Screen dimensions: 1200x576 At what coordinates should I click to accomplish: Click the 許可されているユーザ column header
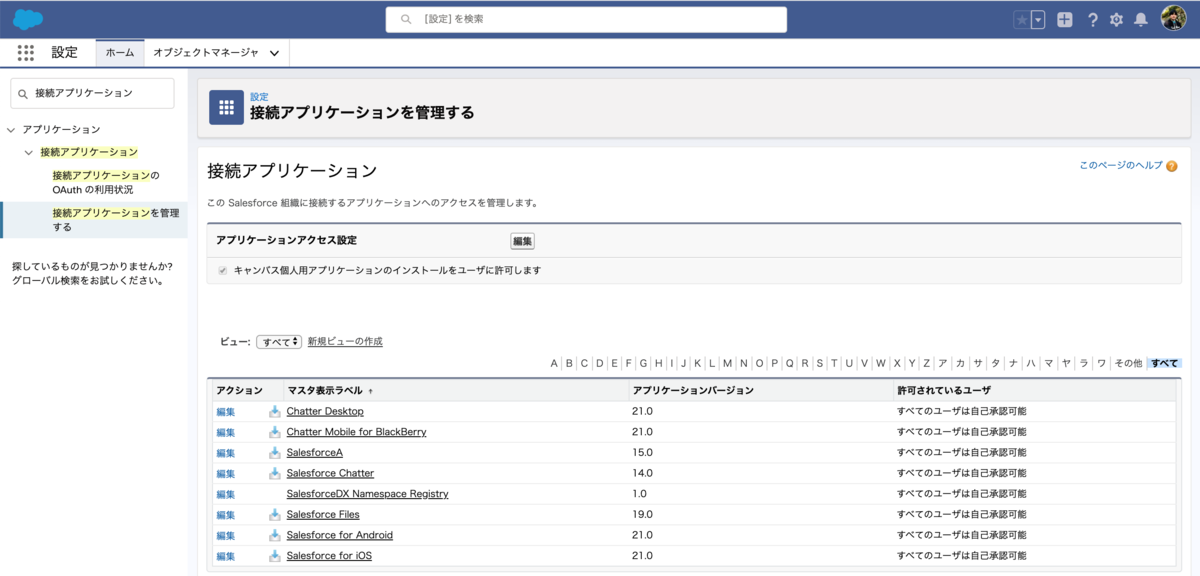pyautogui.click(x=943, y=390)
